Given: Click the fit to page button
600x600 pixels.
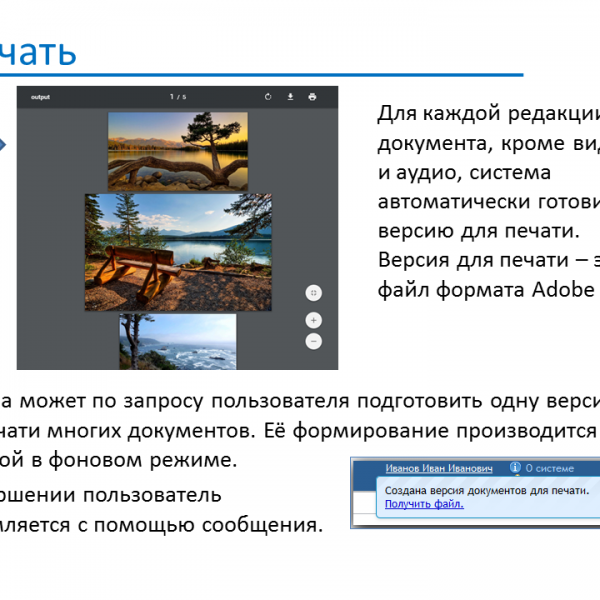Looking at the screenshot, I should click(313, 293).
